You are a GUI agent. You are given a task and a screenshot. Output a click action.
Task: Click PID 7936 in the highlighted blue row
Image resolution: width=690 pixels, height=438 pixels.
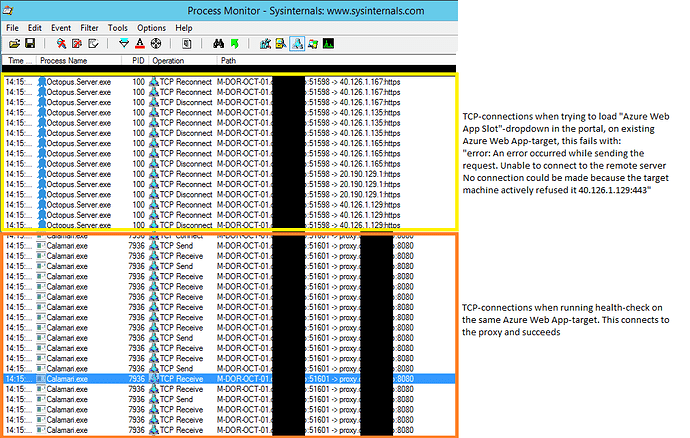(136, 379)
